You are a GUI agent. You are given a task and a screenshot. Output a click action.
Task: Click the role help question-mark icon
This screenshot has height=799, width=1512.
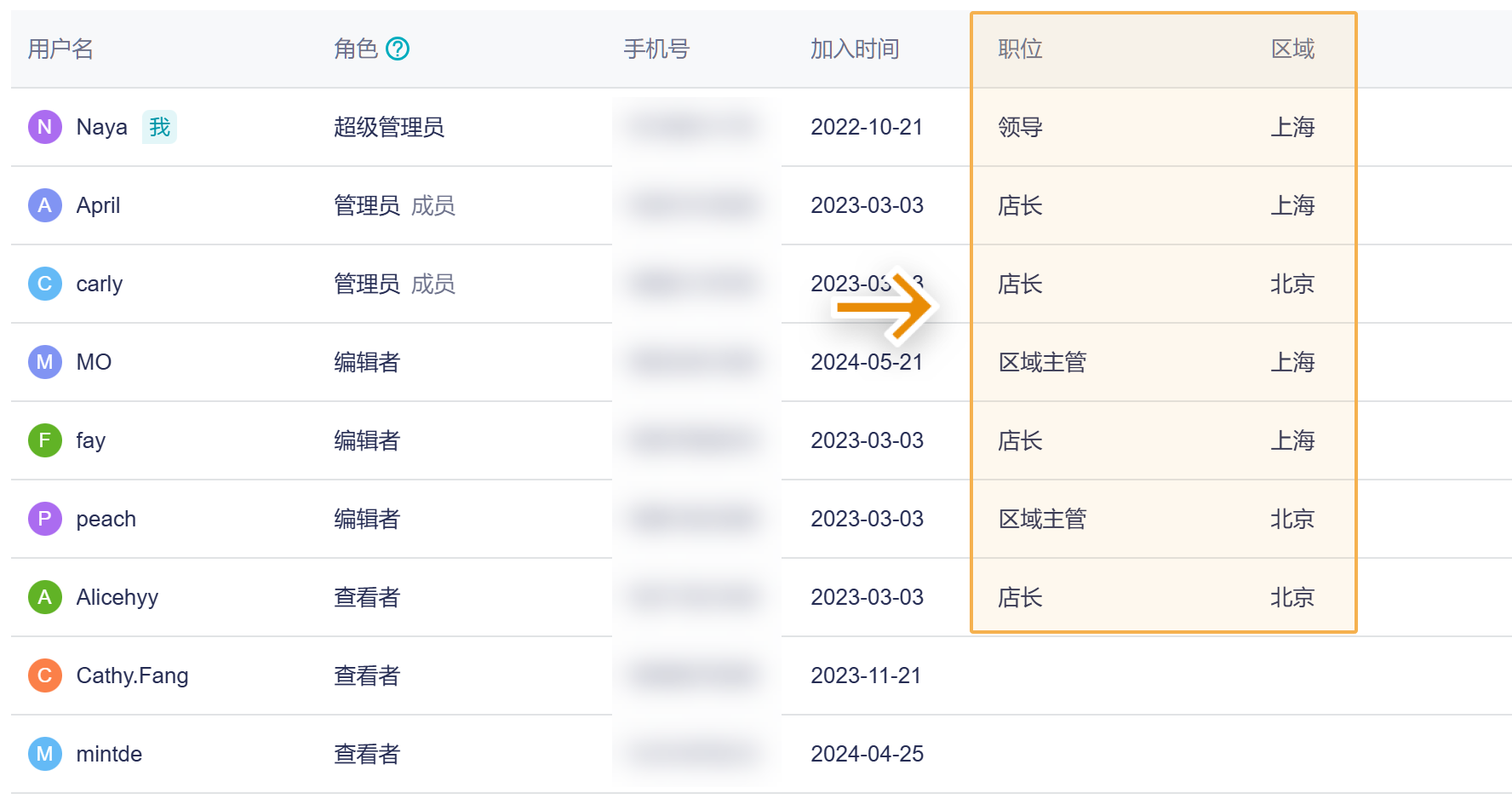click(398, 49)
